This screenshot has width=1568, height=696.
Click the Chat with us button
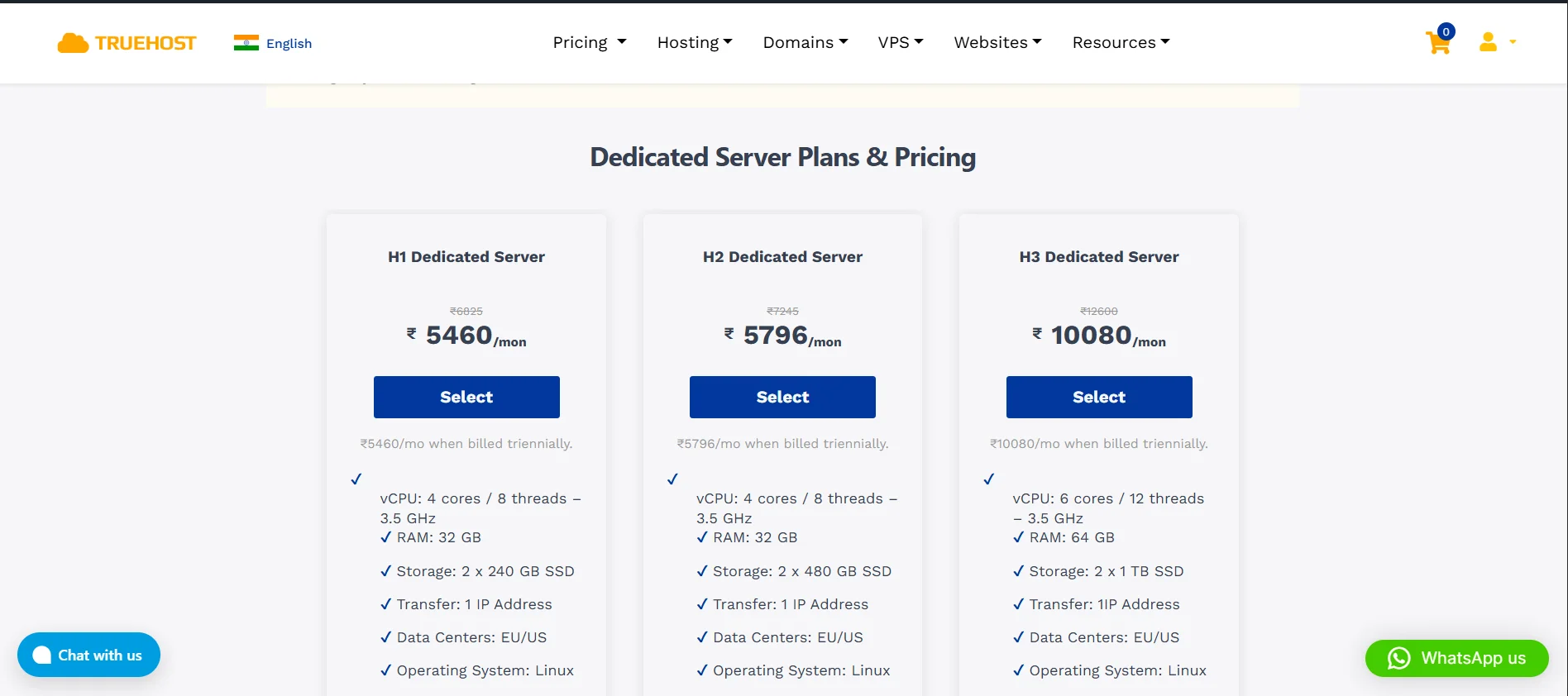click(x=88, y=655)
